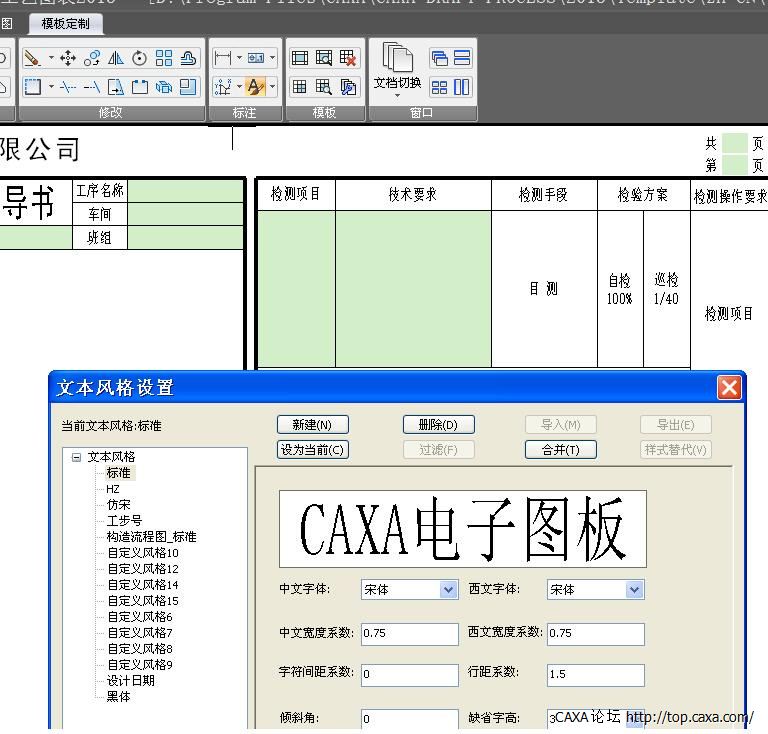Close the 文本风格设置 dialog
The height and width of the screenshot is (734, 768).
[x=729, y=387]
